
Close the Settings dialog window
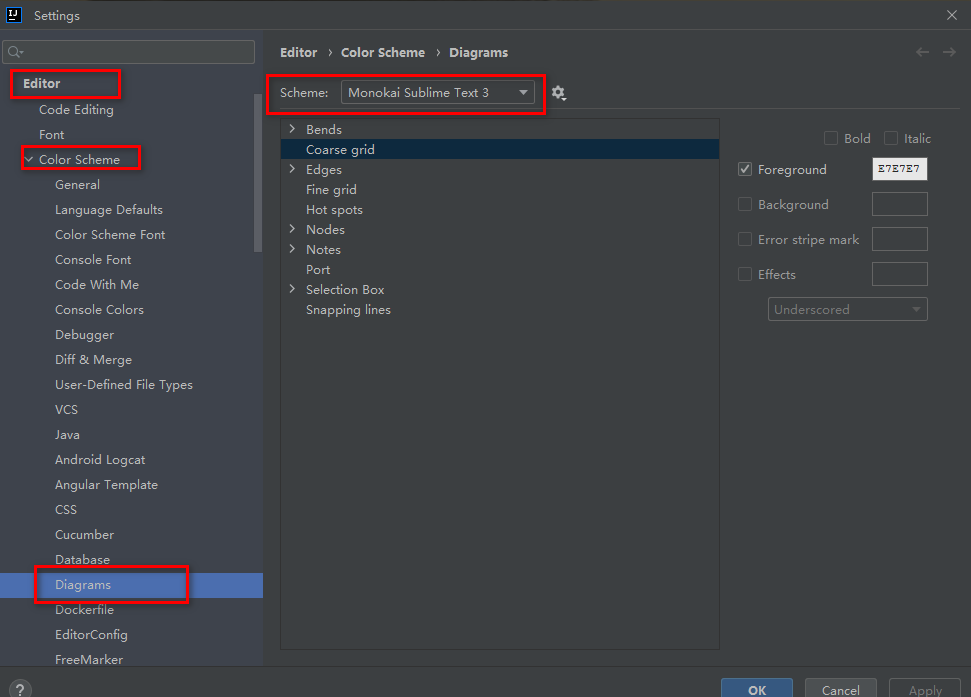coord(952,15)
